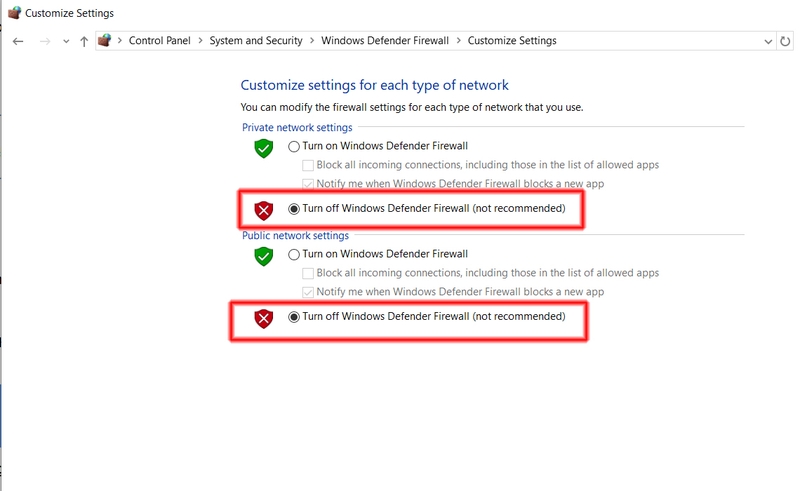Screen dimensions: 800x491
Task: Click the Control Panel icon in the address bar
Action: [x=105, y=40]
